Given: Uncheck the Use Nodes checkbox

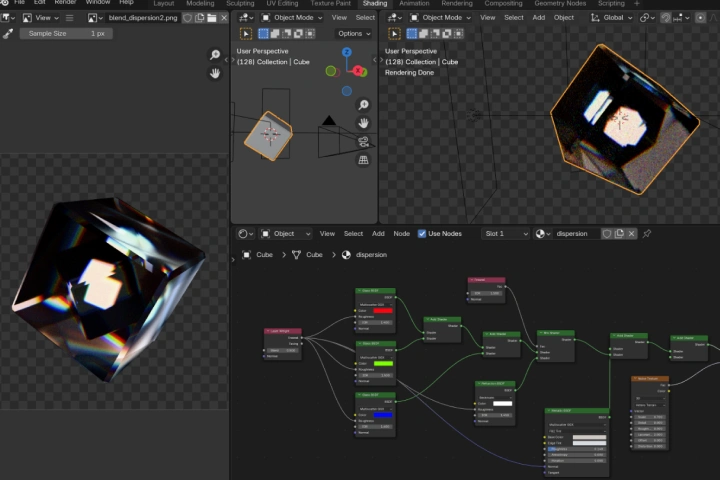Looking at the screenshot, I should [422, 234].
